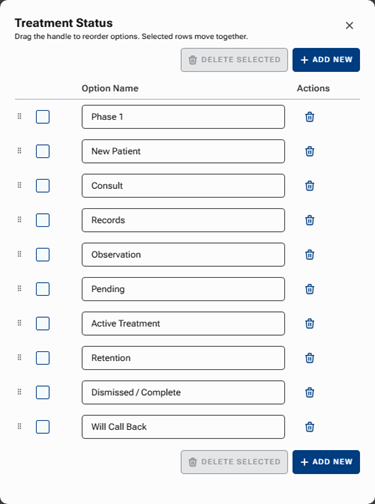Select the Pending row checkbox
Image resolution: width=375 pixels, height=504 pixels.
coord(43,289)
